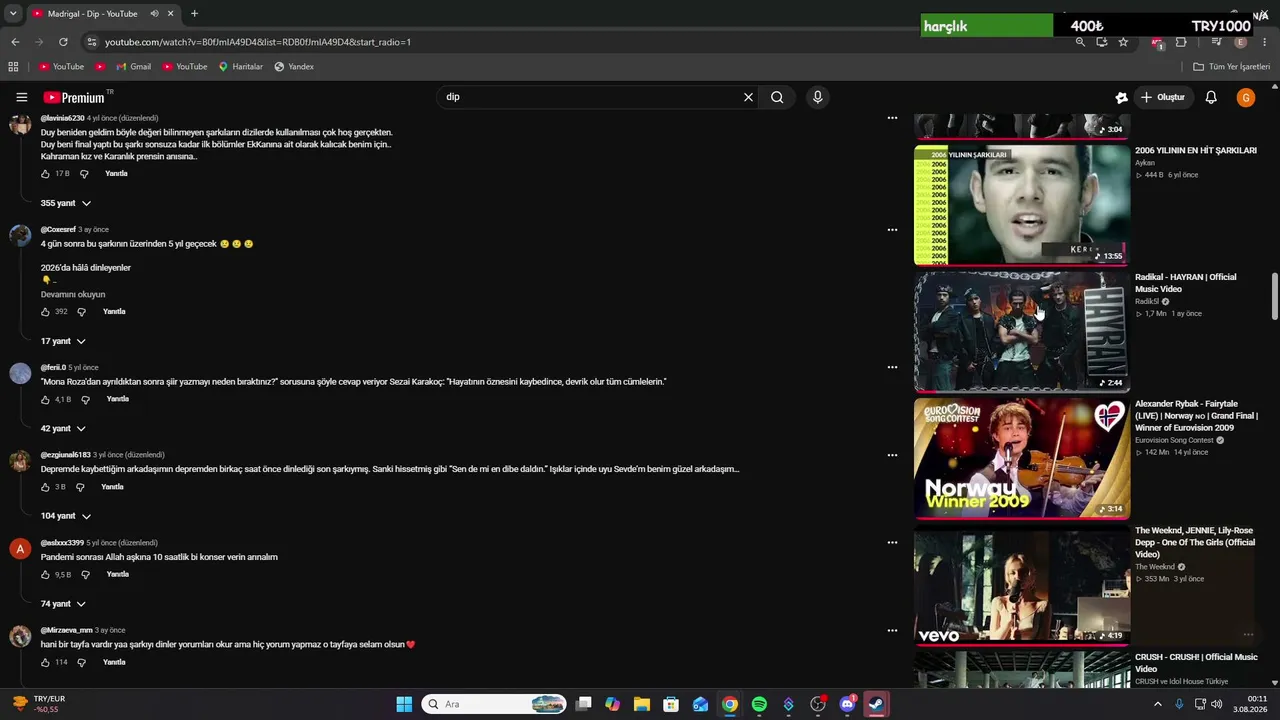Image resolution: width=1280 pixels, height=720 pixels.
Task: Show hidden system tray icons chevron
Action: (1158, 704)
